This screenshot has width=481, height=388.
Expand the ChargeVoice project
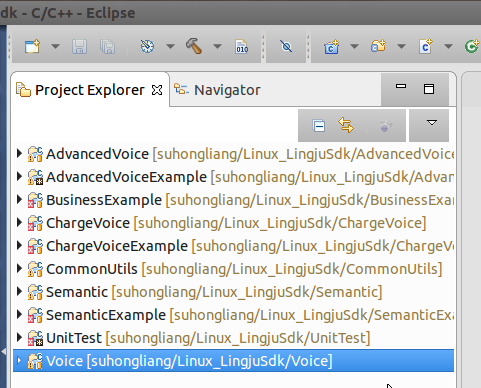tap(19, 222)
